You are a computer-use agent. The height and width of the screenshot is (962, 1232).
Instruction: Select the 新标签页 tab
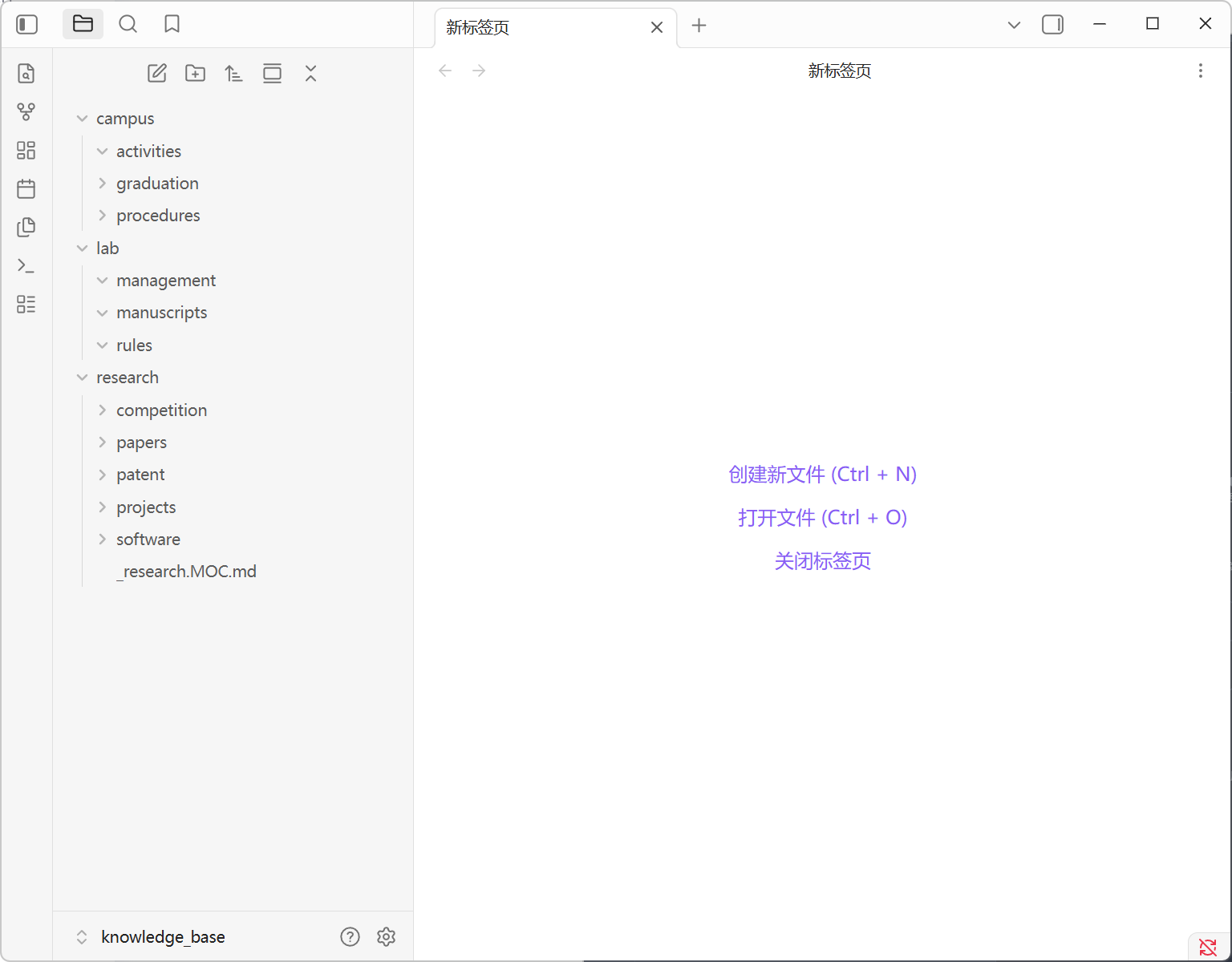tap(555, 27)
